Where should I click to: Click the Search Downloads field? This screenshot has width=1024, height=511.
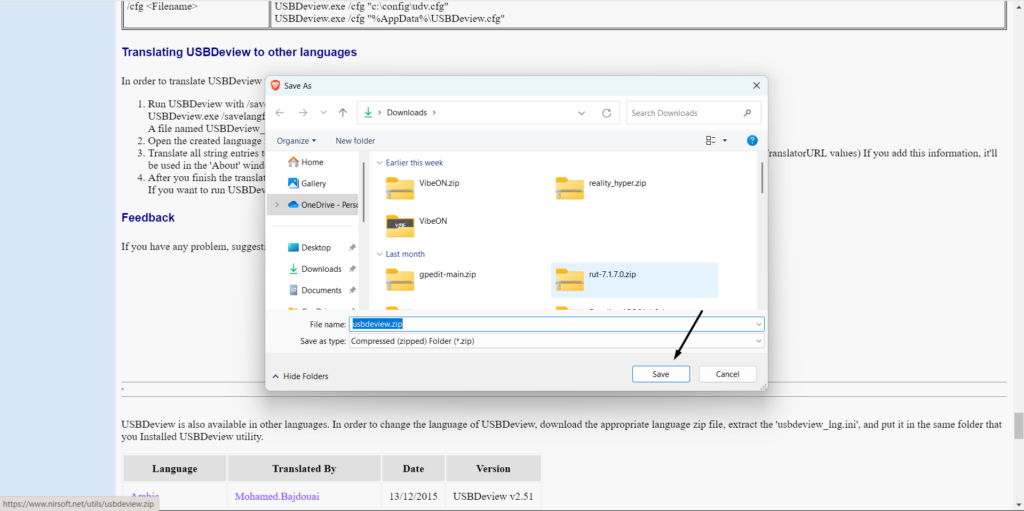click(x=685, y=113)
